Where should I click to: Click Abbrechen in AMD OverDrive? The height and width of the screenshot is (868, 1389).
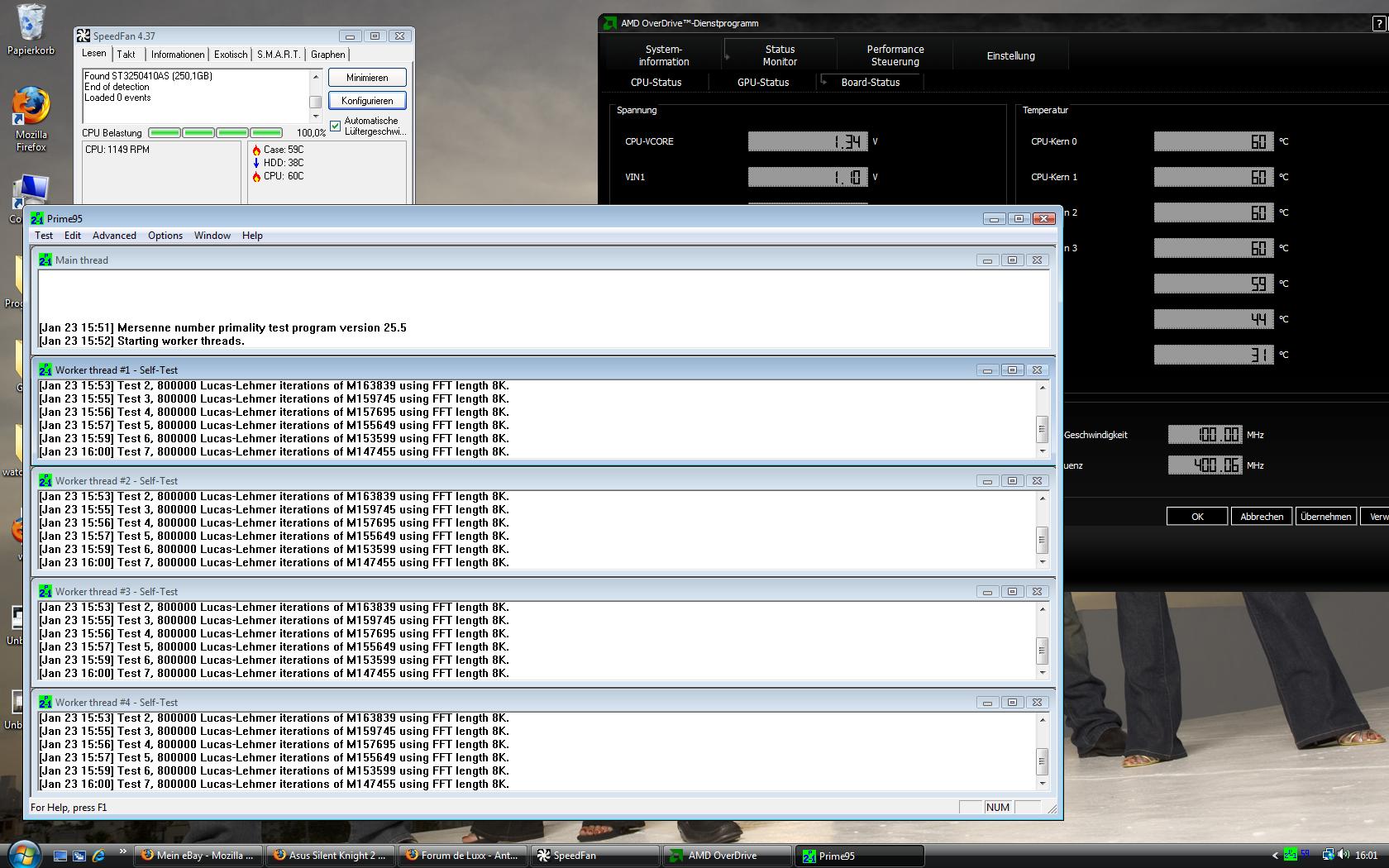[x=1262, y=516]
